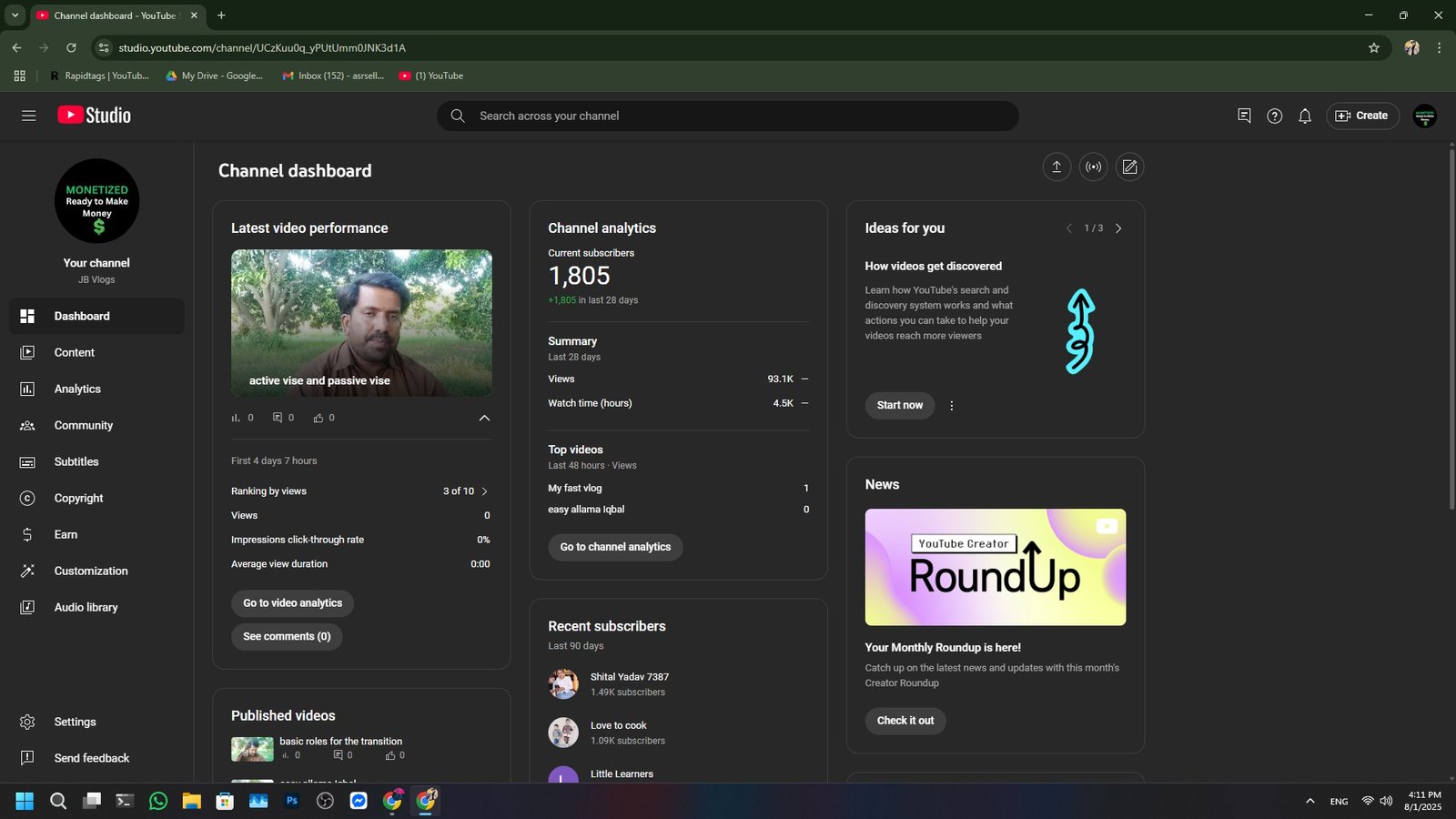Reload the page with the browser refresh icon
The height and width of the screenshot is (819, 1456).
coord(71,47)
